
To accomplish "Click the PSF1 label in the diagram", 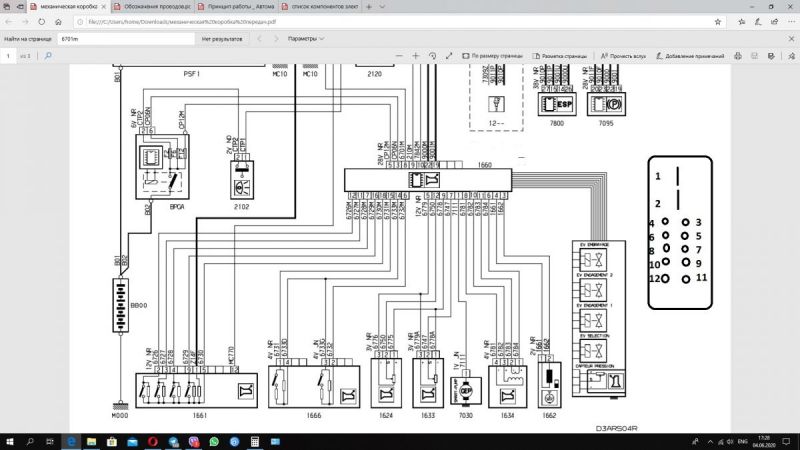I will 192,73.
